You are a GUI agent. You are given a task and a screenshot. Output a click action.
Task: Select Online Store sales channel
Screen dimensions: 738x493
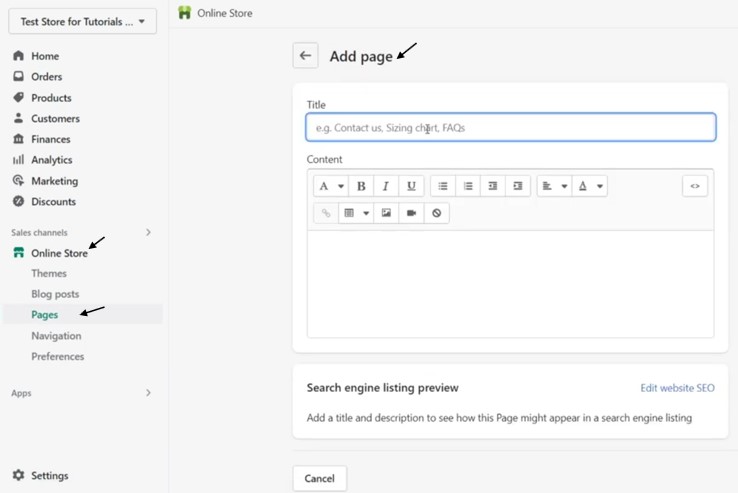point(59,253)
